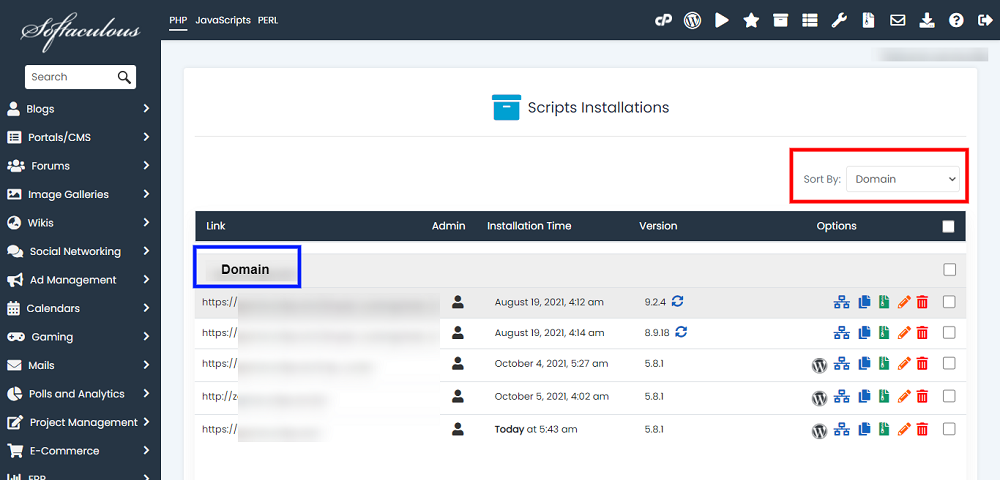Check the box for October 4 5:27 am row
Viewport: 1000px width, 480px height.
949,363
